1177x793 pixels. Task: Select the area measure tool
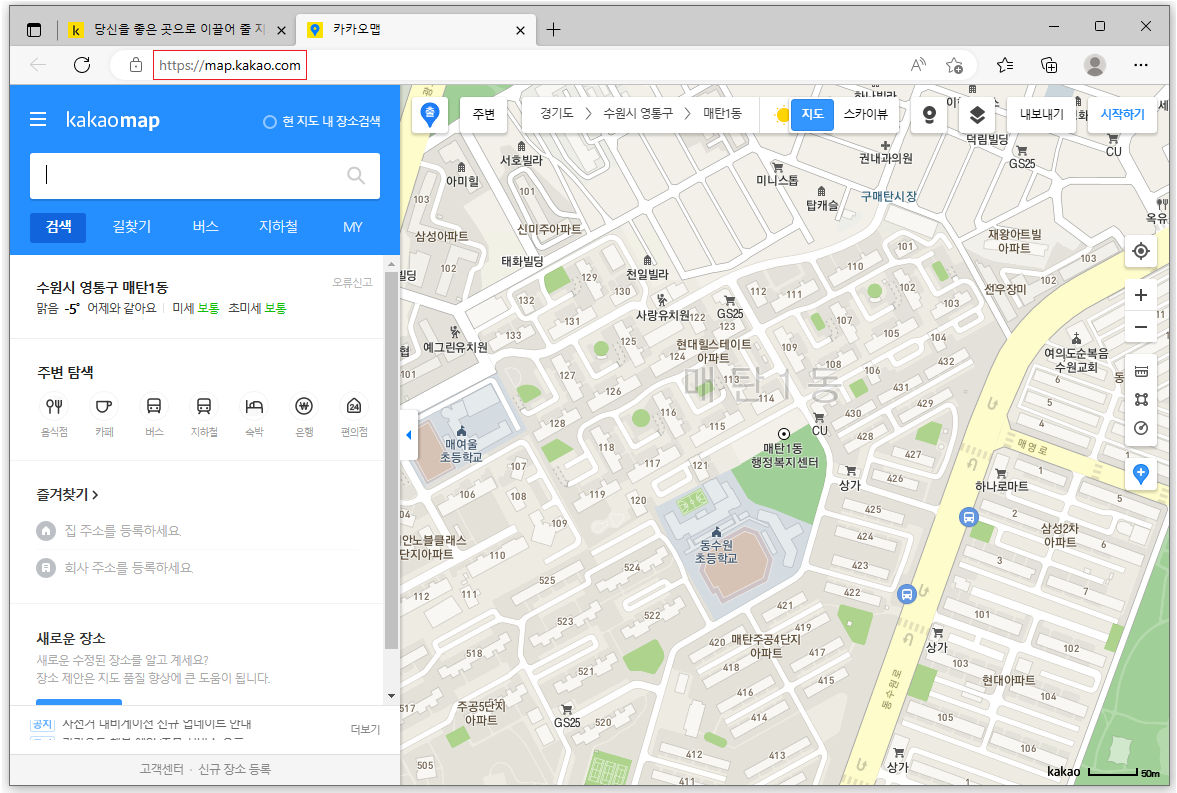[x=1141, y=400]
